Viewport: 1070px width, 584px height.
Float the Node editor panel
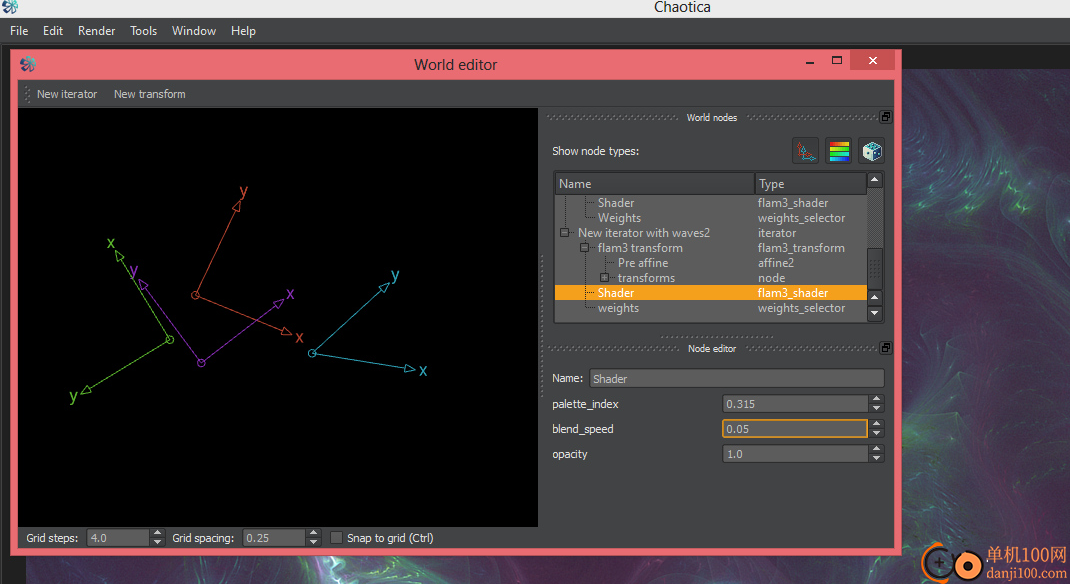pos(885,348)
